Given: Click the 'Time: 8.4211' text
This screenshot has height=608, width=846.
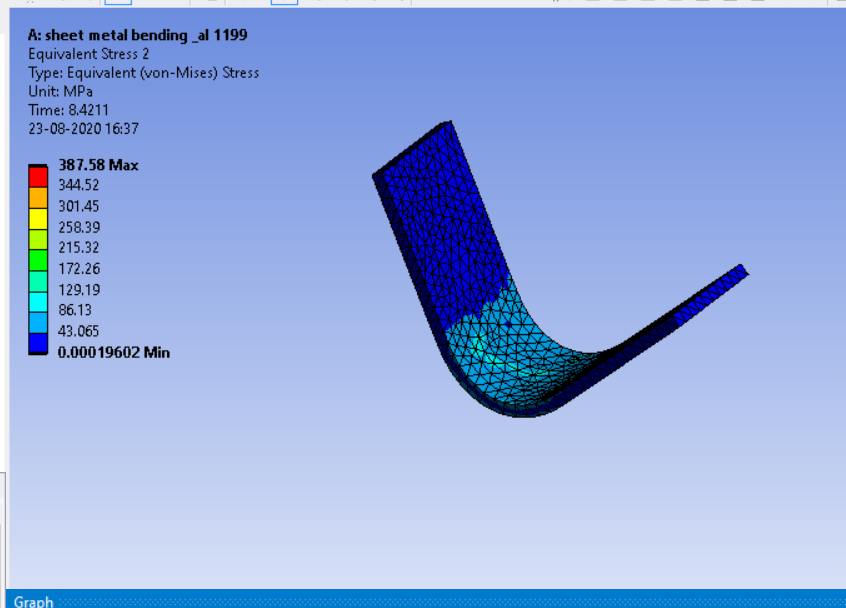Looking at the screenshot, I should pos(69,110).
